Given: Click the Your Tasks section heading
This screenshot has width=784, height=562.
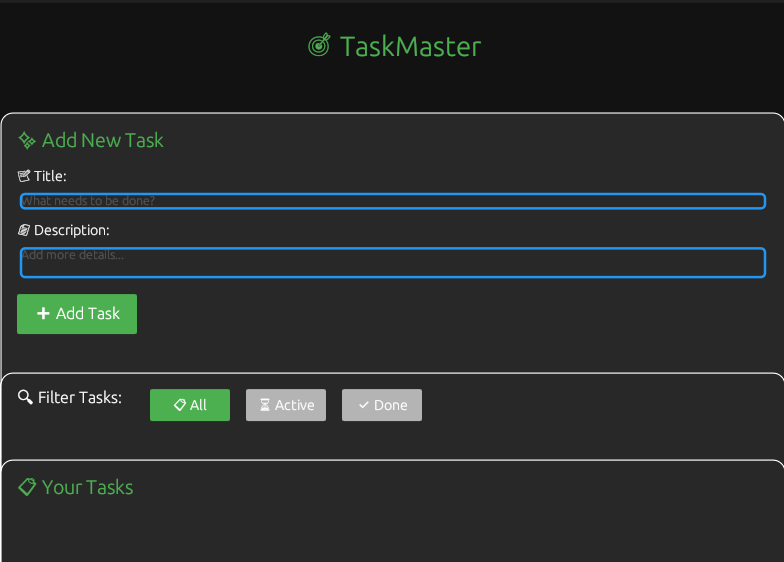Looking at the screenshot, I should [87, 488].
